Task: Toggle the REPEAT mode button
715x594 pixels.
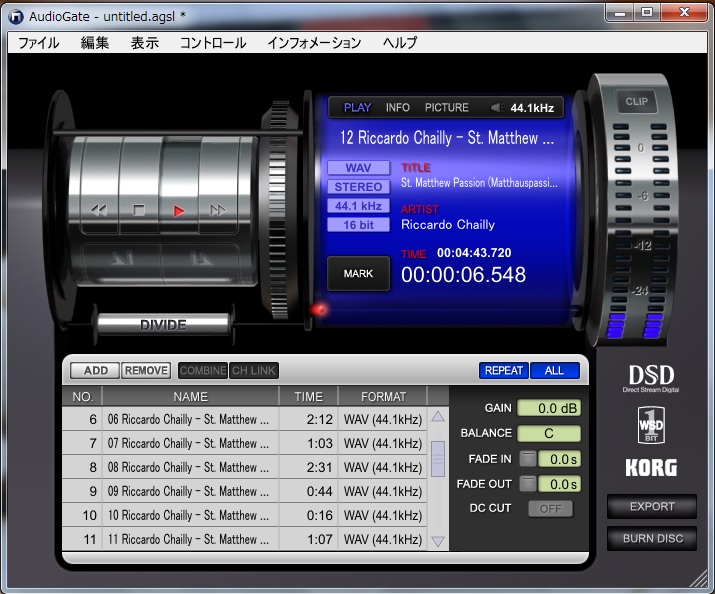Action: tap(503, 371)
